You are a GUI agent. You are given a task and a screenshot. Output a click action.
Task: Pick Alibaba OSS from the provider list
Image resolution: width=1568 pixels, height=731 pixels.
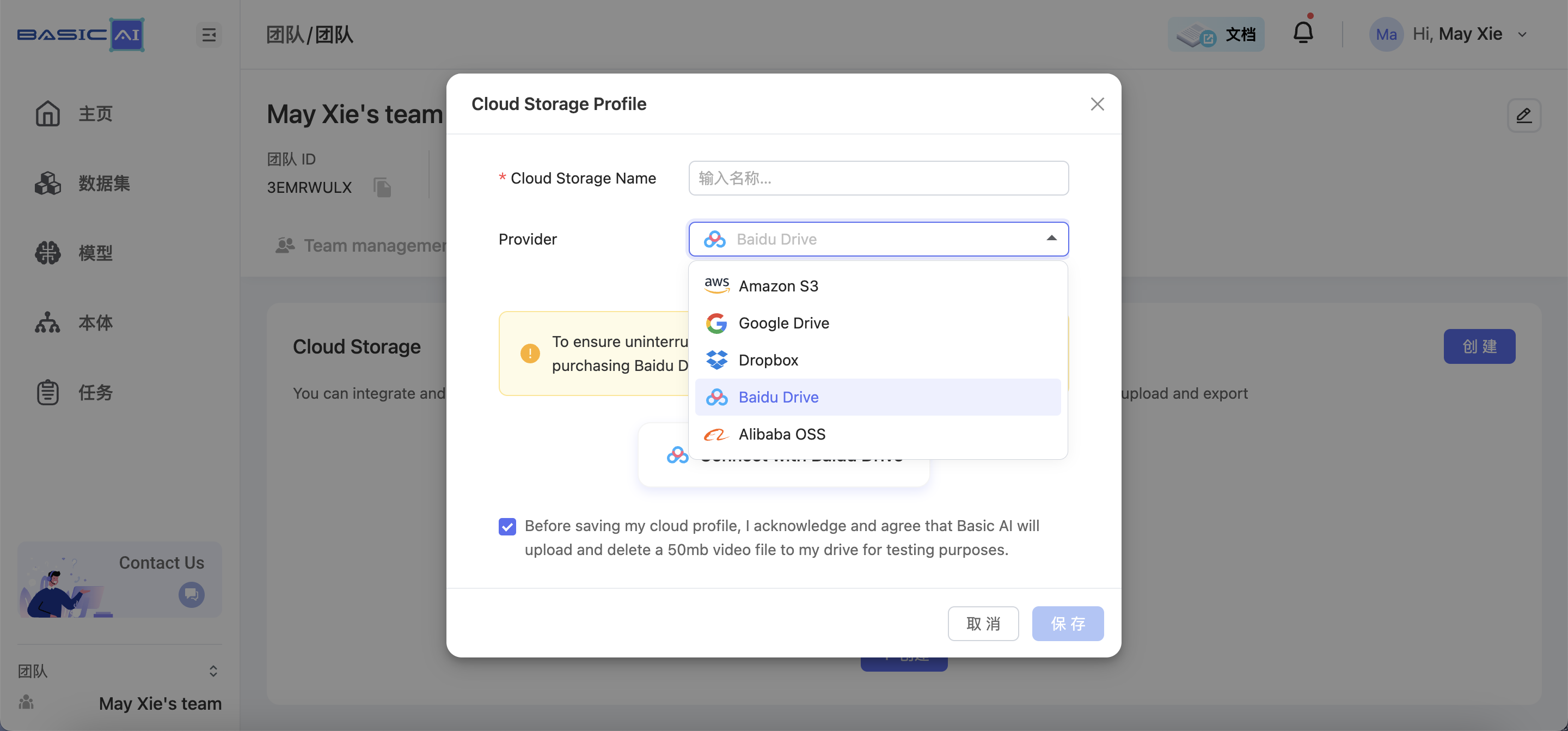(878, 434)
